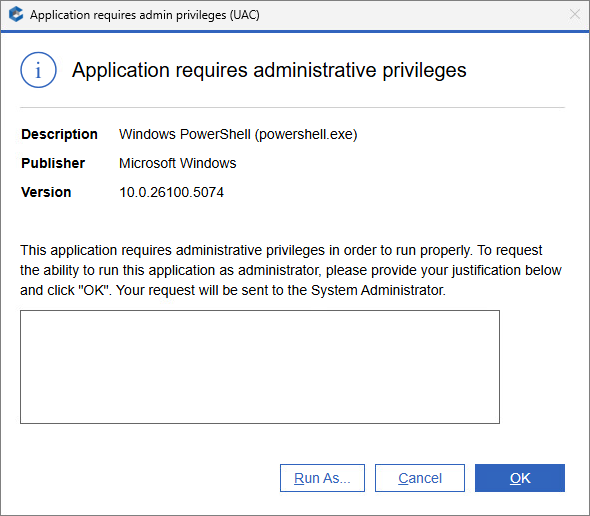Click the blue information circle icon
The image size is (590, 516).
point(38,70)
